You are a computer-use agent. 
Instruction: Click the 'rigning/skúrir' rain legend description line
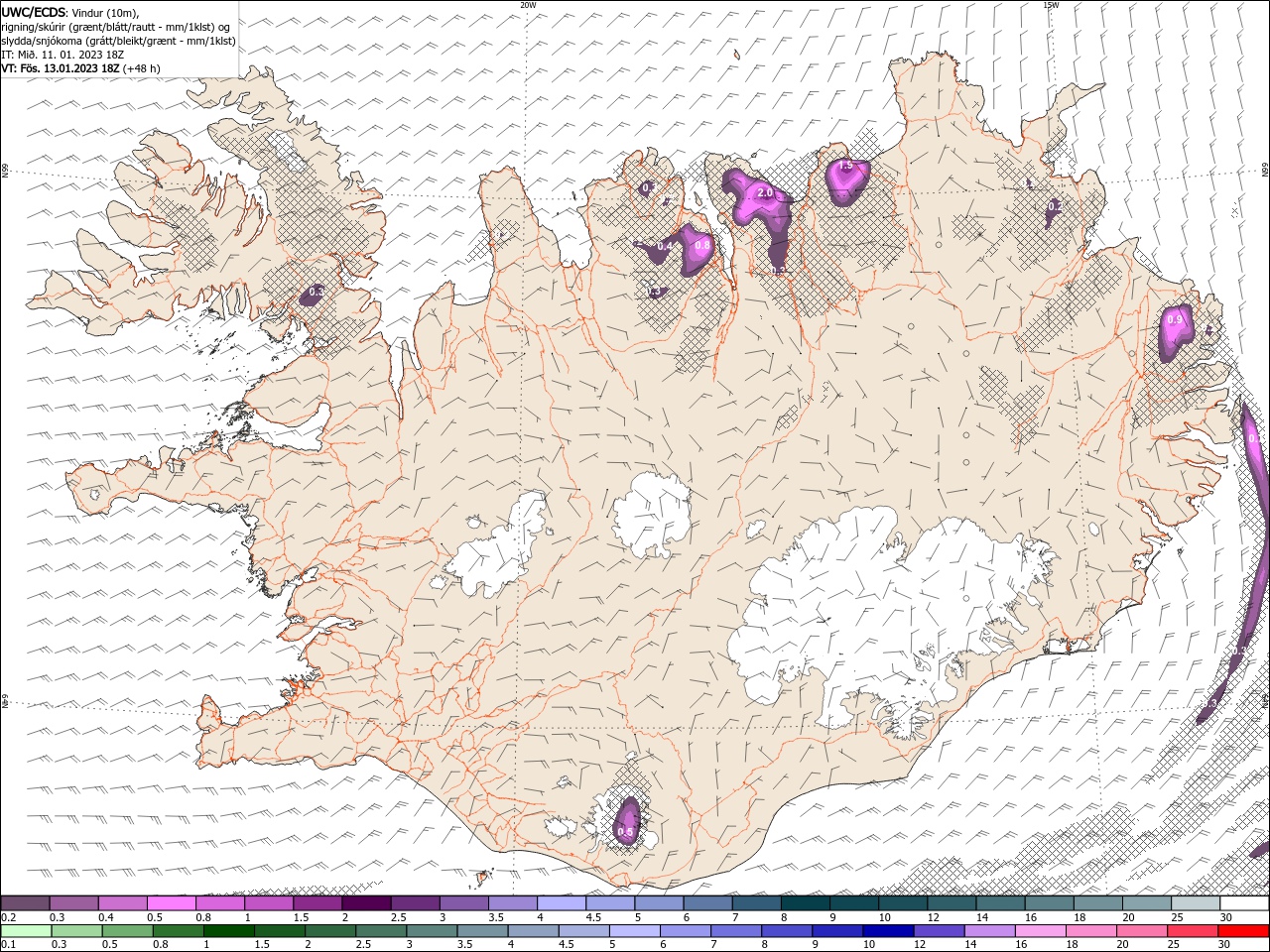(x=117, y=27)
